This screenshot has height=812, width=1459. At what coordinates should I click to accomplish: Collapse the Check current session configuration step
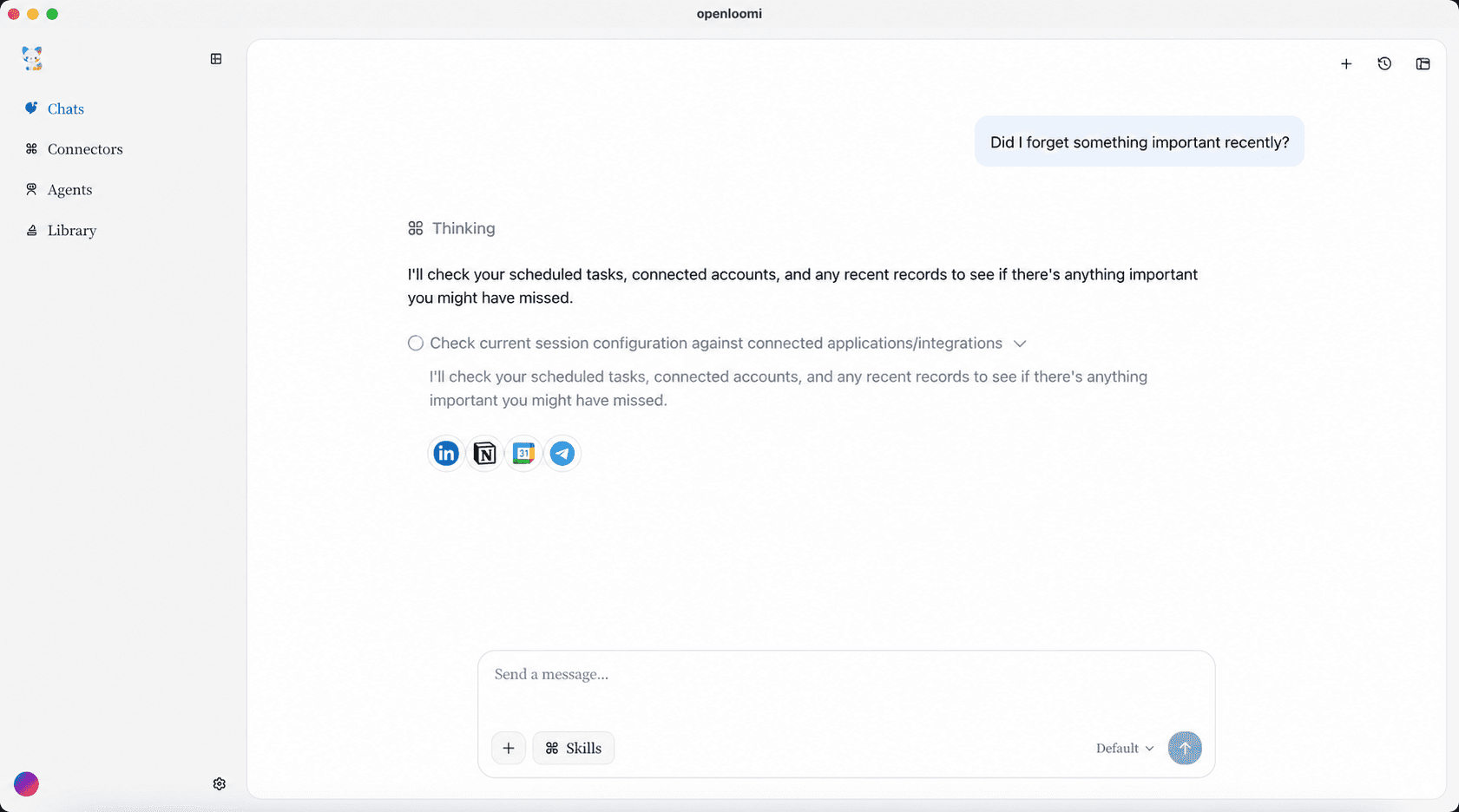[1020, 344]
